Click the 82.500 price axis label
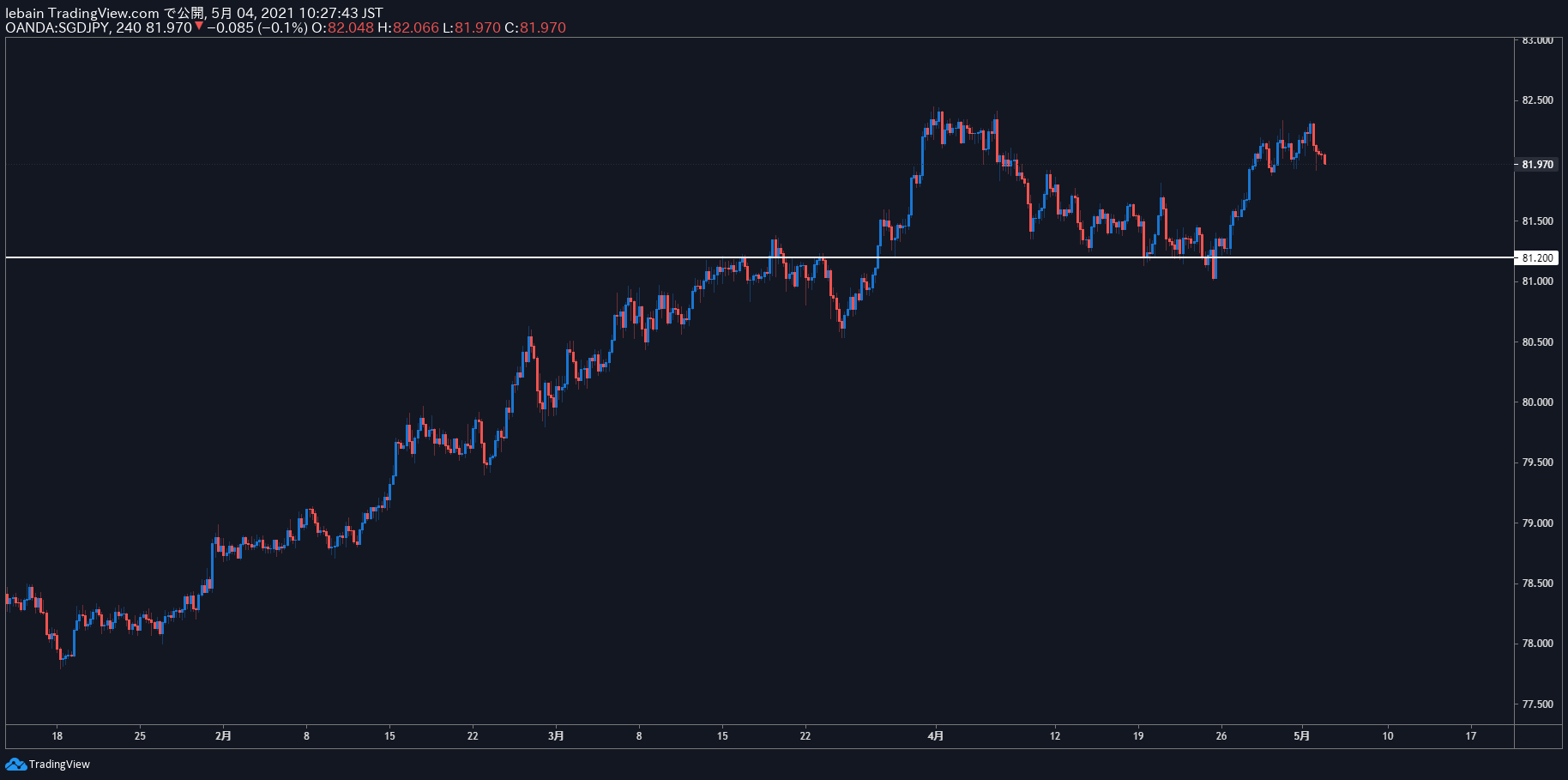Viewport: 1568px width, 780px height. tap(1537, 100)
